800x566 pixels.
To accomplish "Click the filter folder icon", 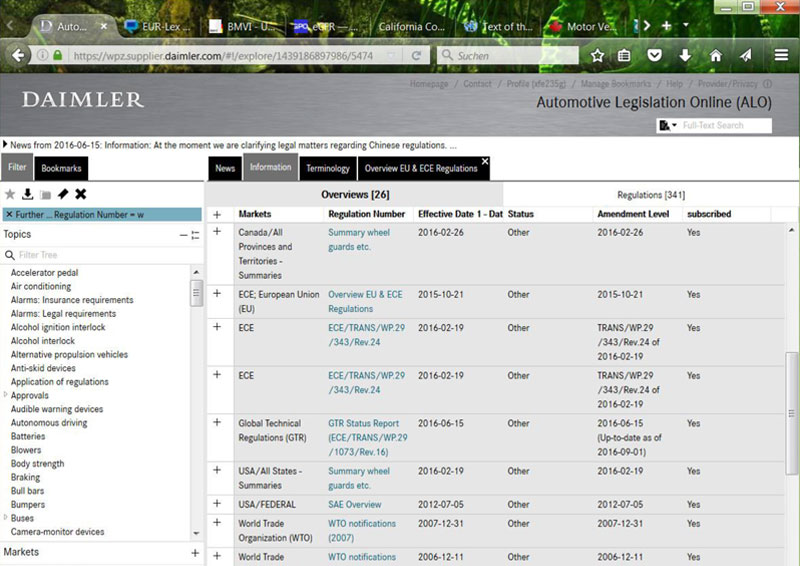I will click(x=45, y=194).
